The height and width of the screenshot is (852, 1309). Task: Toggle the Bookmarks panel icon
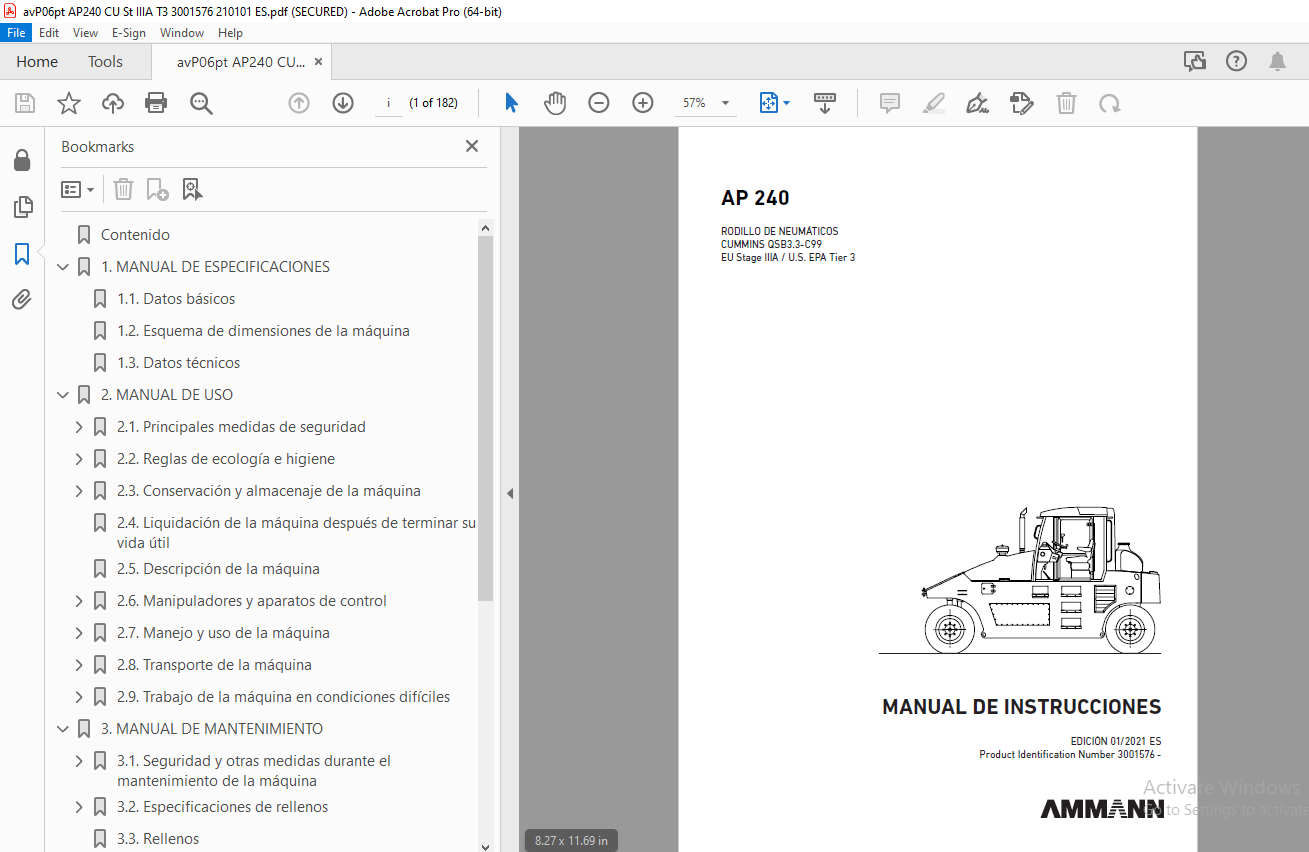coord(22,254)
